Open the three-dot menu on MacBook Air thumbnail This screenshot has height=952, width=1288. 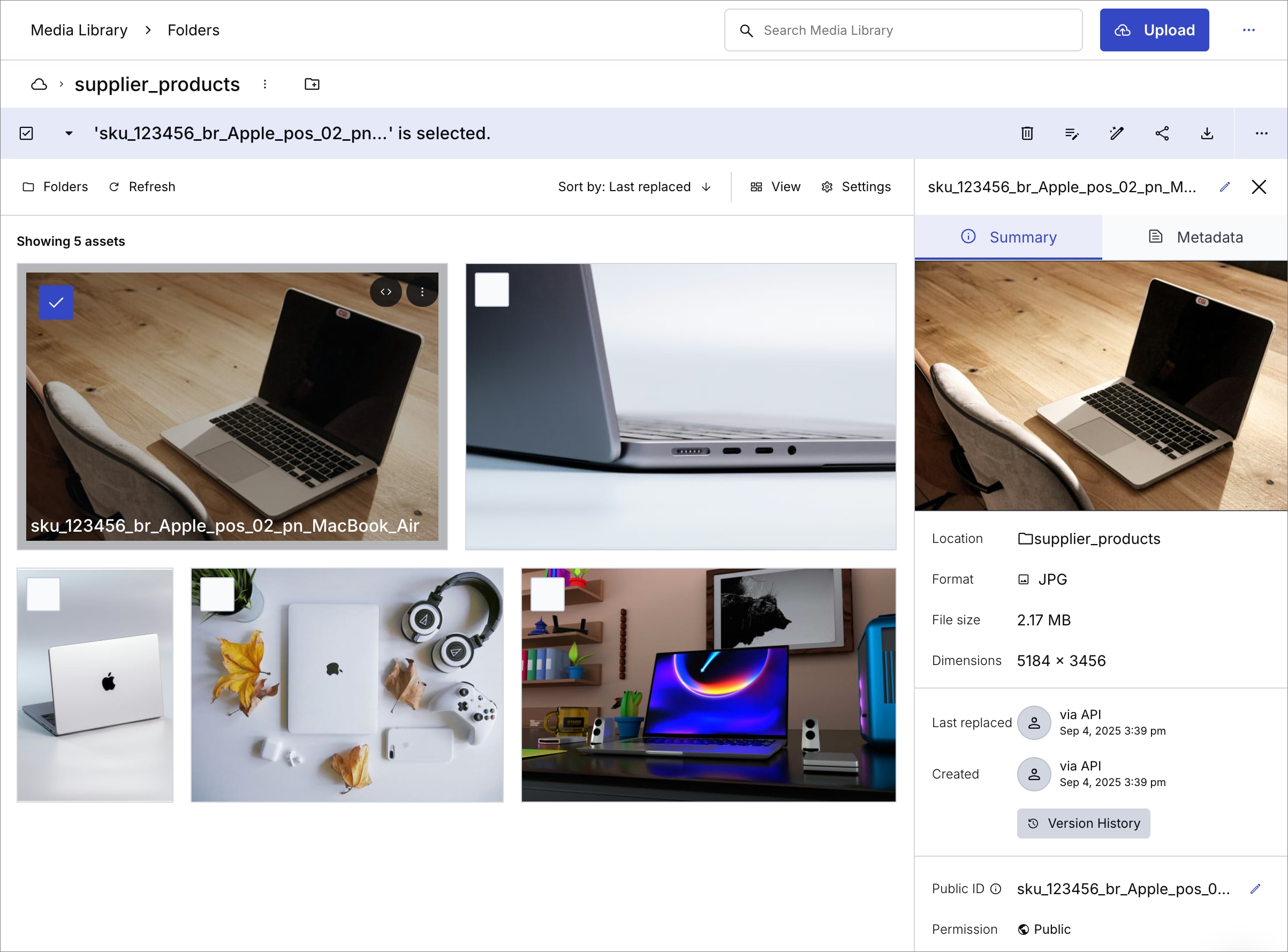(x=422, y=292)
